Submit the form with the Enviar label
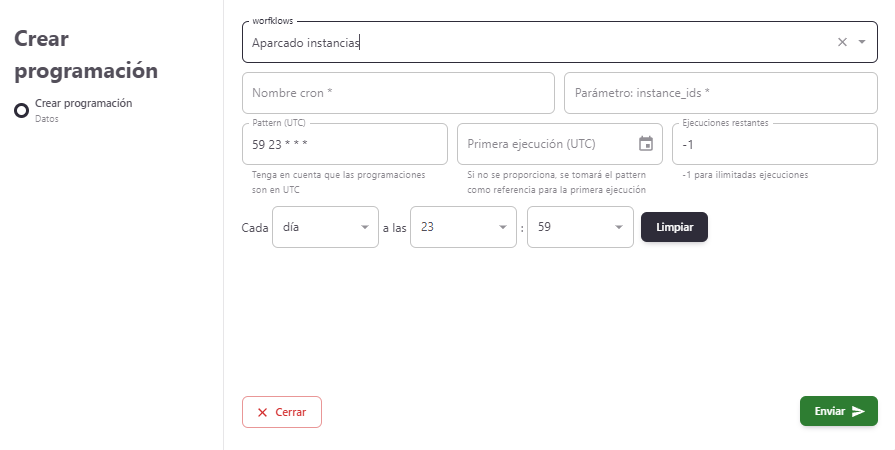895x450 pixels. coord(829,411)
